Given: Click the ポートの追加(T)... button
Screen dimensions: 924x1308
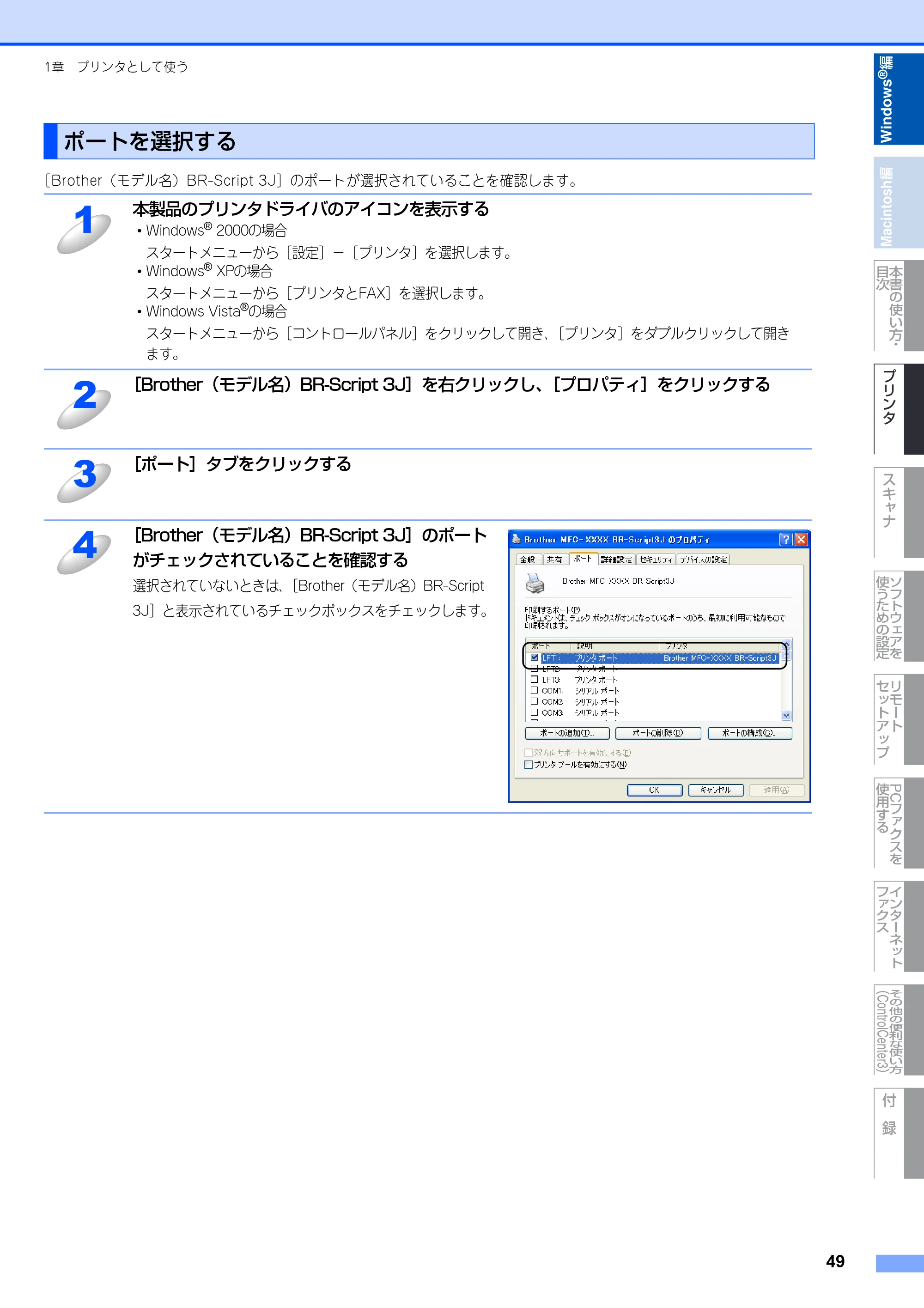Looking at the screenshot, I should coord(567,733).
